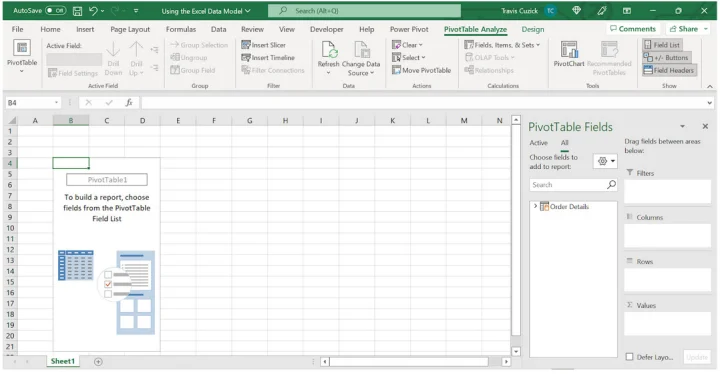
Task: Click the Search box in title bar
Action: pos(365,11)
